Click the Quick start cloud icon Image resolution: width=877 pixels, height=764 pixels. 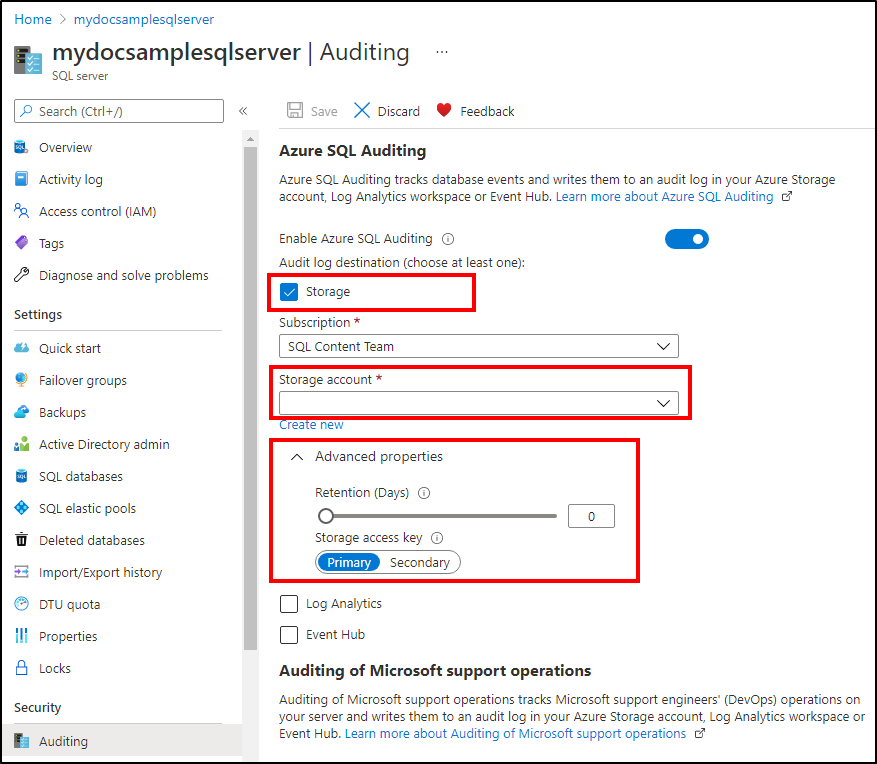[21, 348]
